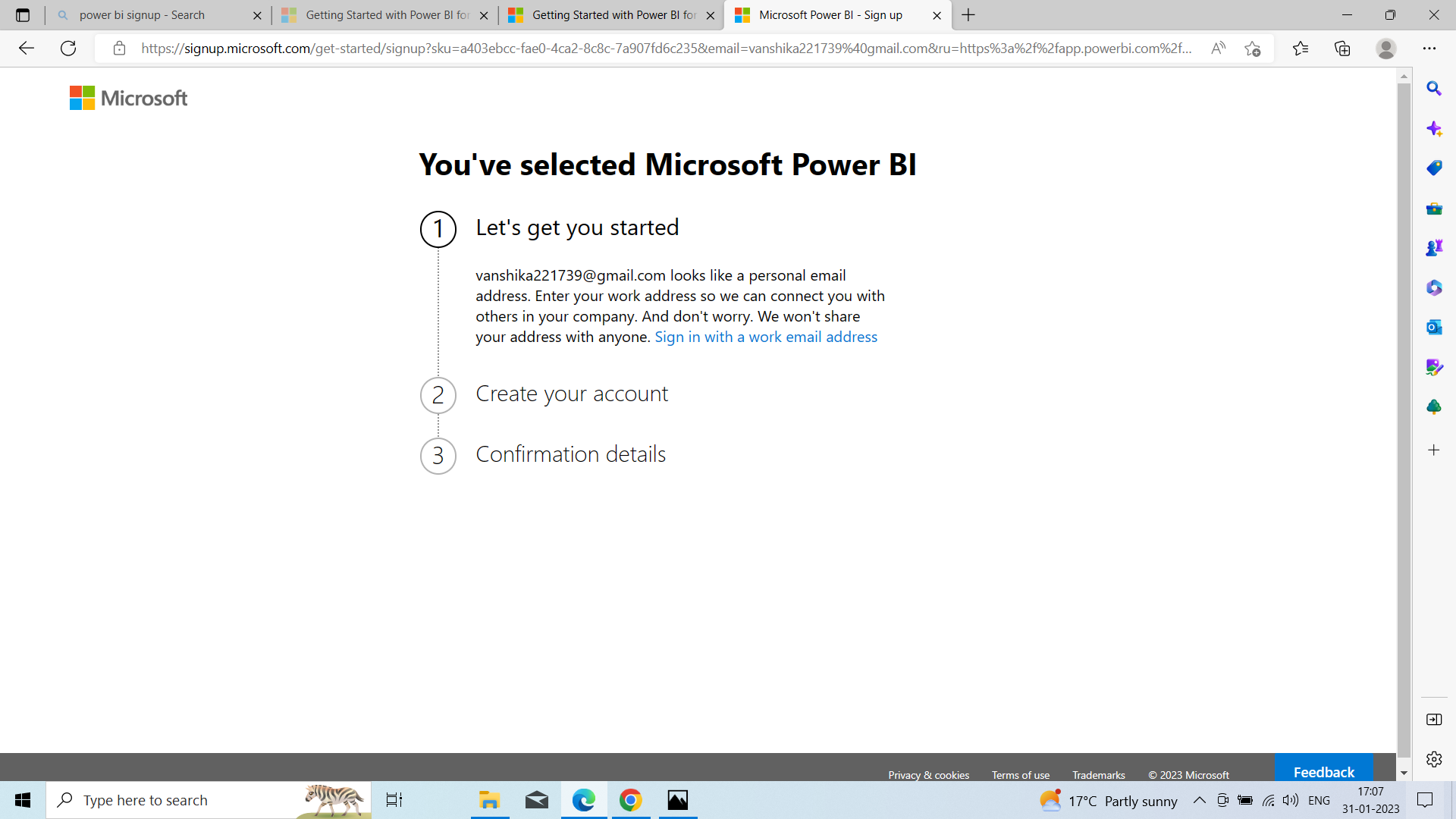Open the Collections icon
This screenshot has width=1456, height=819.
[x=1342, y=49]
